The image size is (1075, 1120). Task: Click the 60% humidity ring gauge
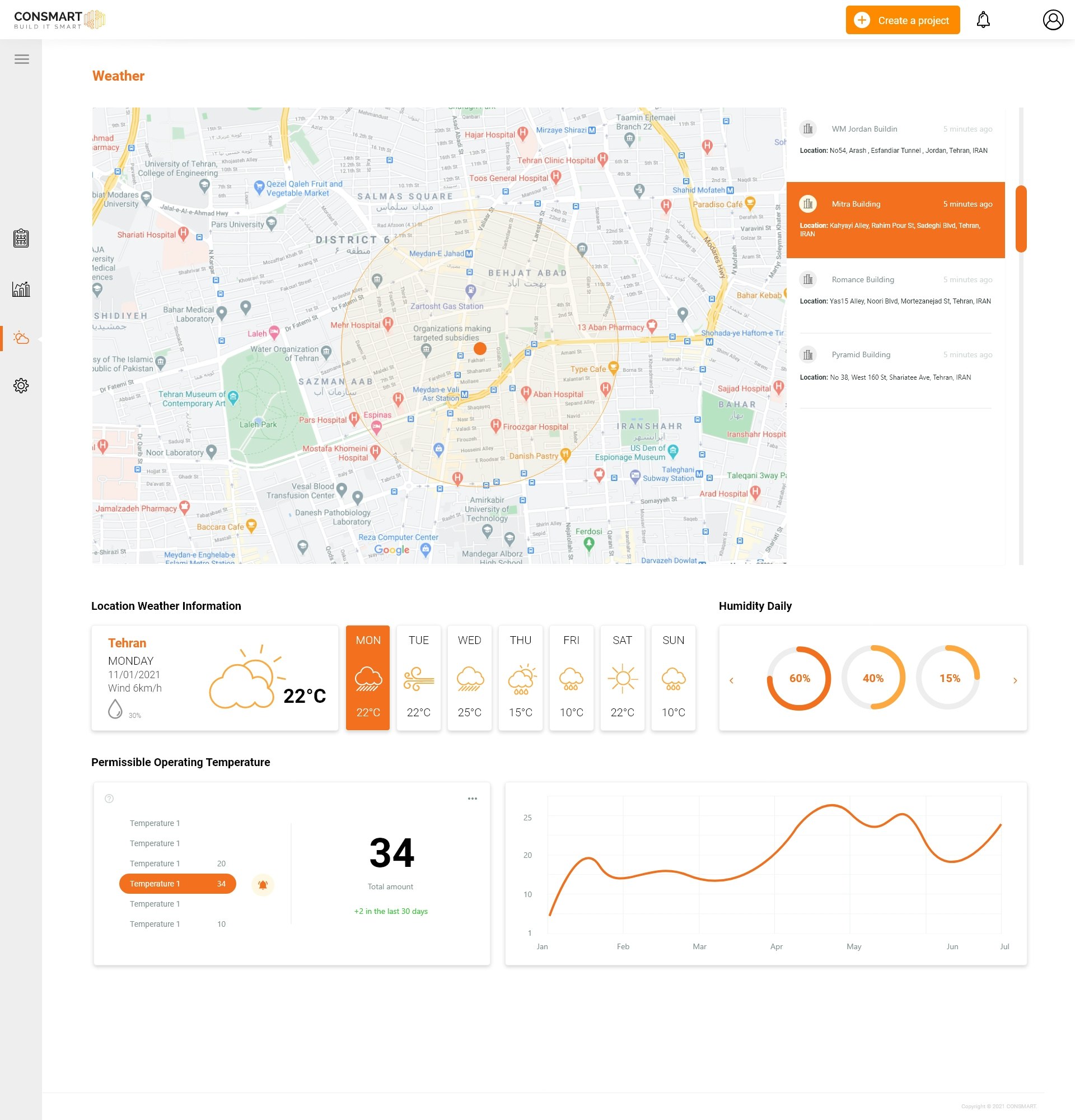pos(799,678)
